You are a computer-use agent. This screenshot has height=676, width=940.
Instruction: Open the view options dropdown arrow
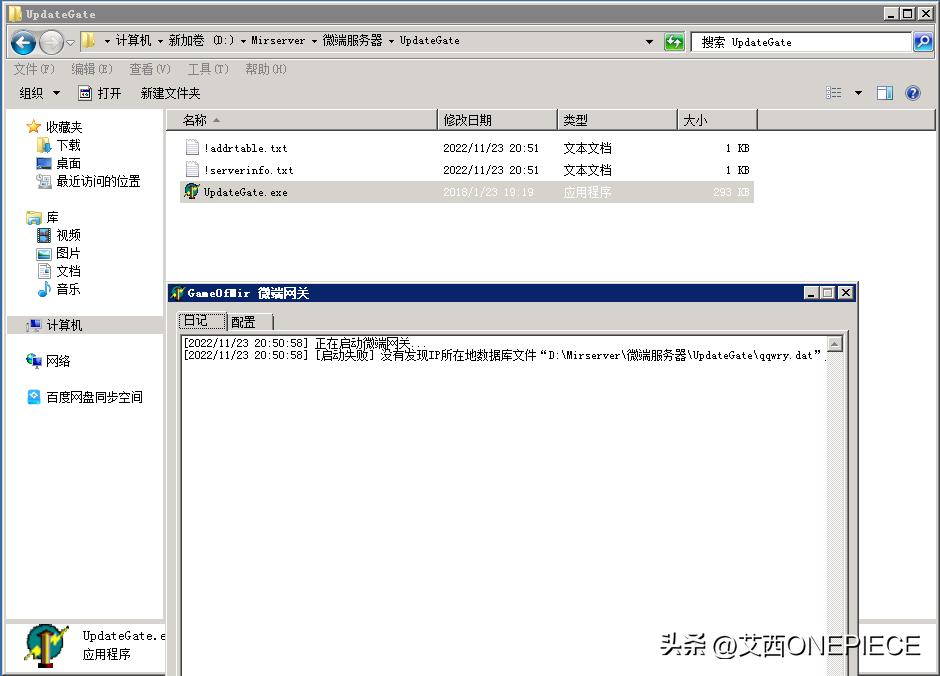[x=858, y=93]
